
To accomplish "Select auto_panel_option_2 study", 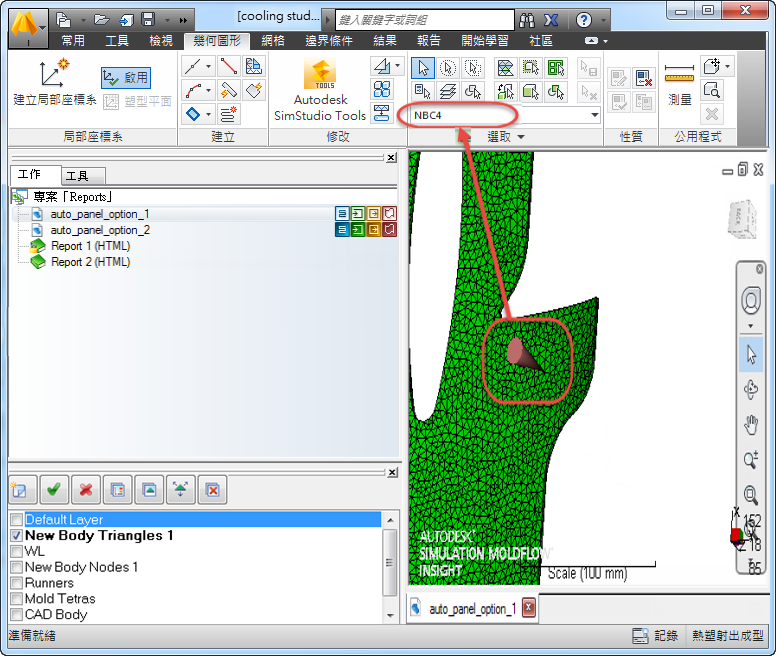I will click(x=100, y=230).
